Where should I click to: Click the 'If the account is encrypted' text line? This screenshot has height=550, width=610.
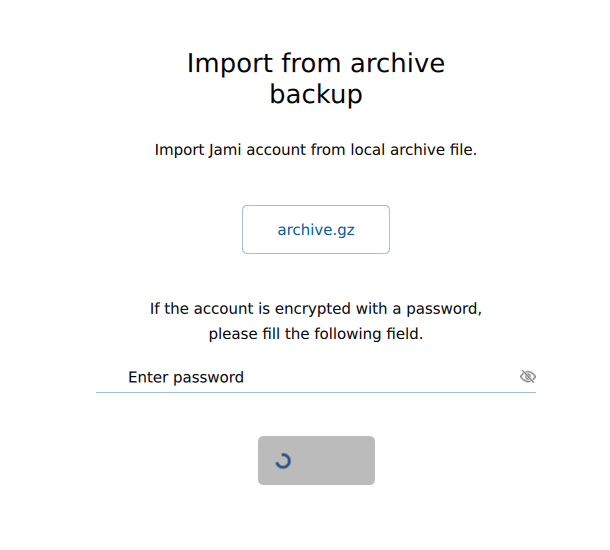coord(316,309)
